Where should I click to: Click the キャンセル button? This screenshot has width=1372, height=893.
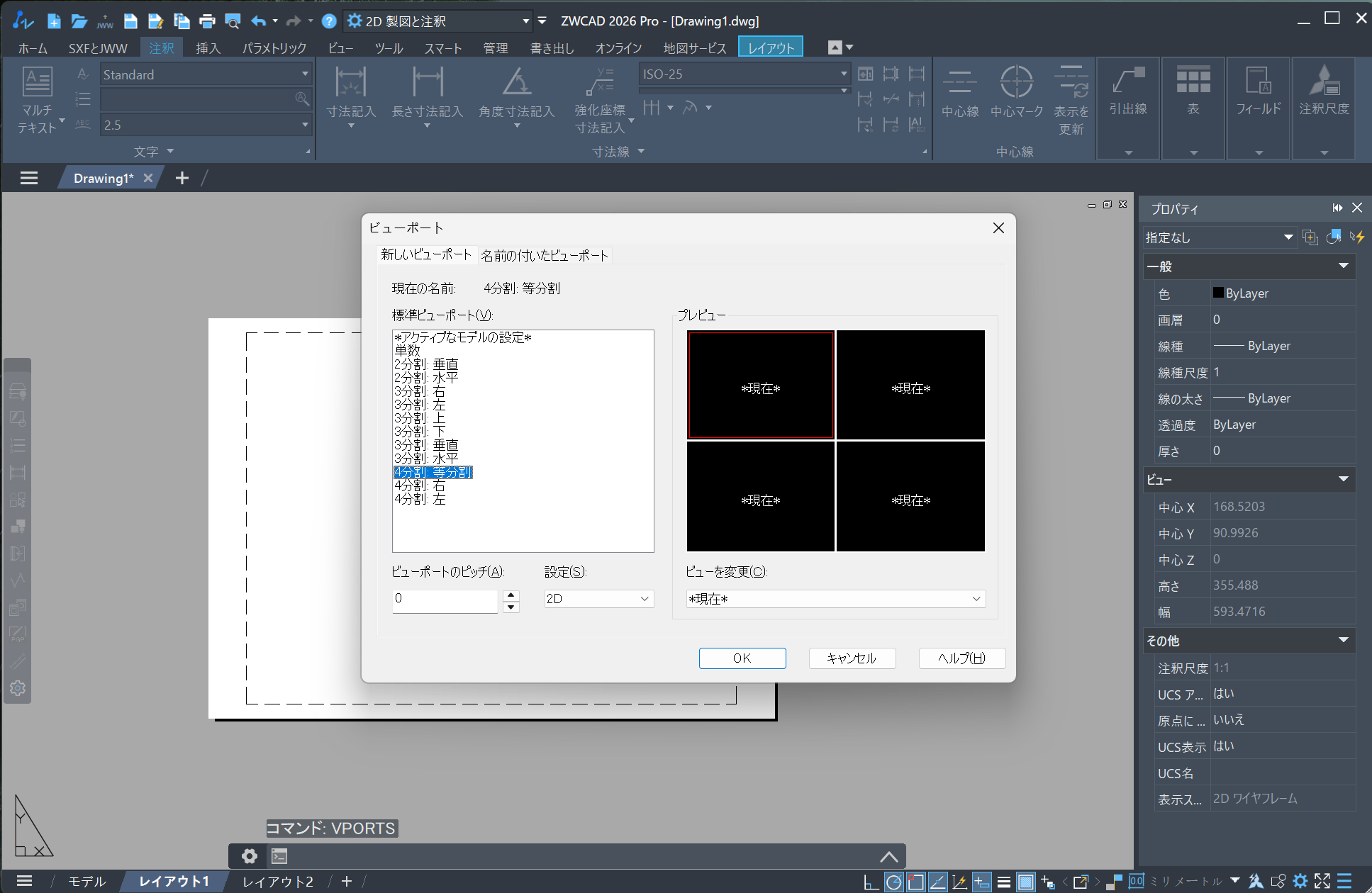point(852,658)
